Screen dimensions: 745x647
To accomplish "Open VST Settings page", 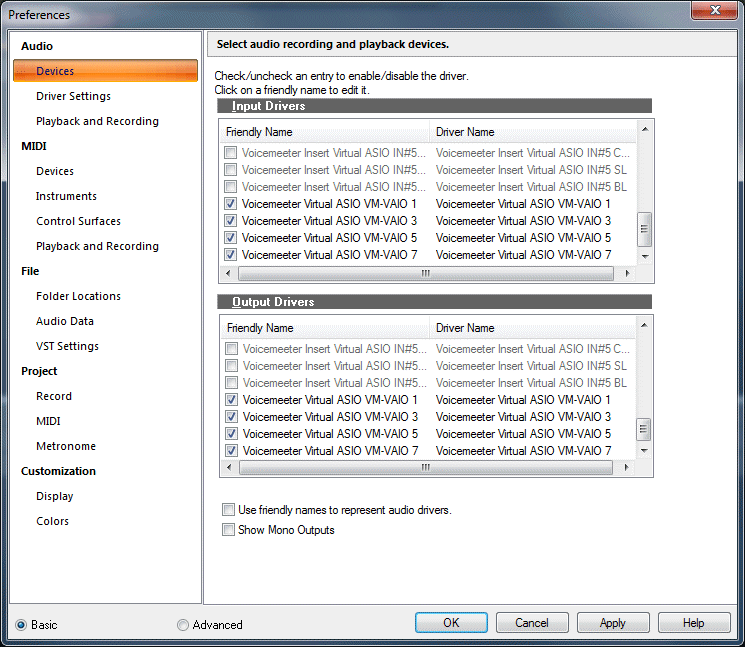I will pos(67,346).
